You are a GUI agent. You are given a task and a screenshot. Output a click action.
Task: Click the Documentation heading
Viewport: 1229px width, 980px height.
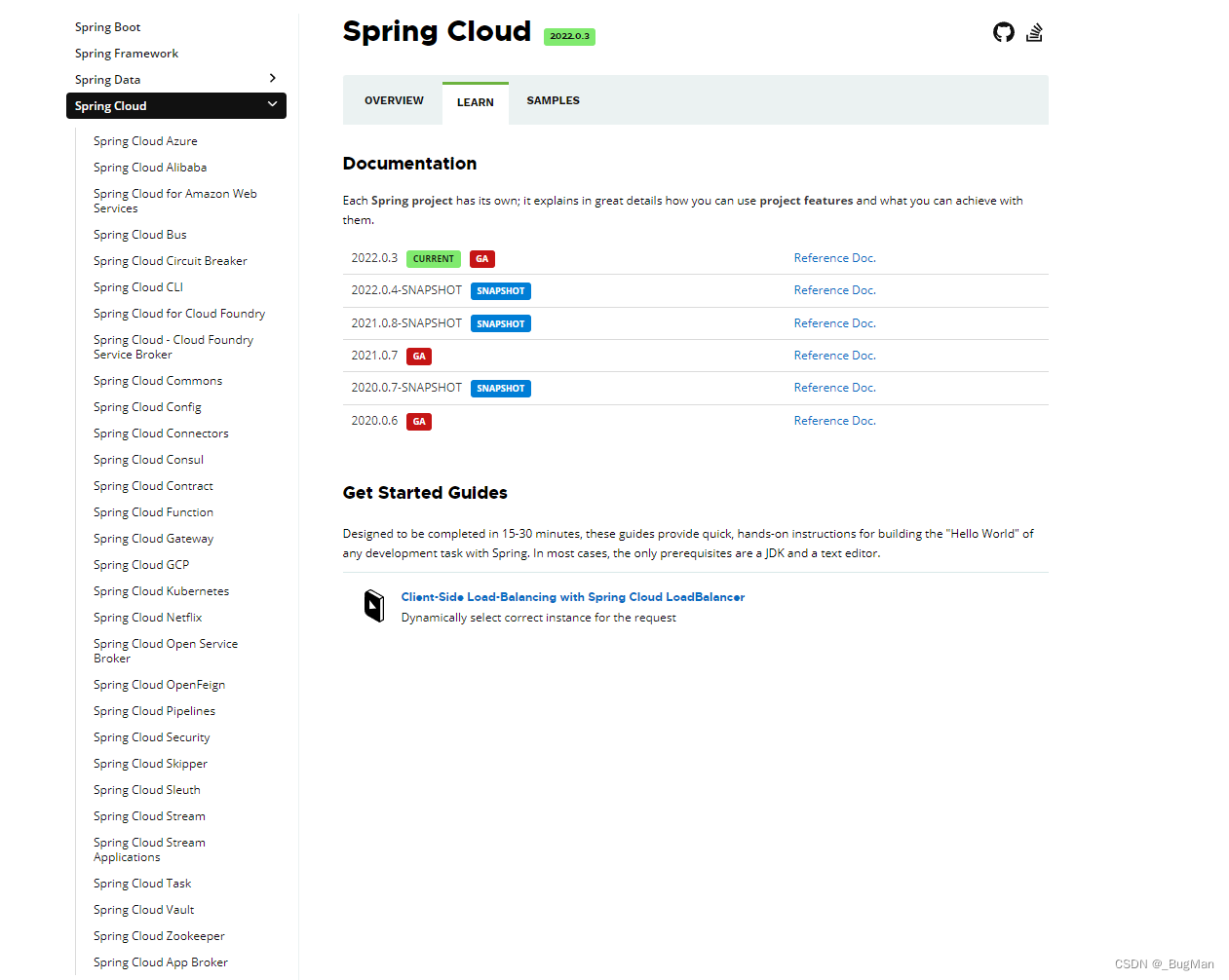click(409, 164)
